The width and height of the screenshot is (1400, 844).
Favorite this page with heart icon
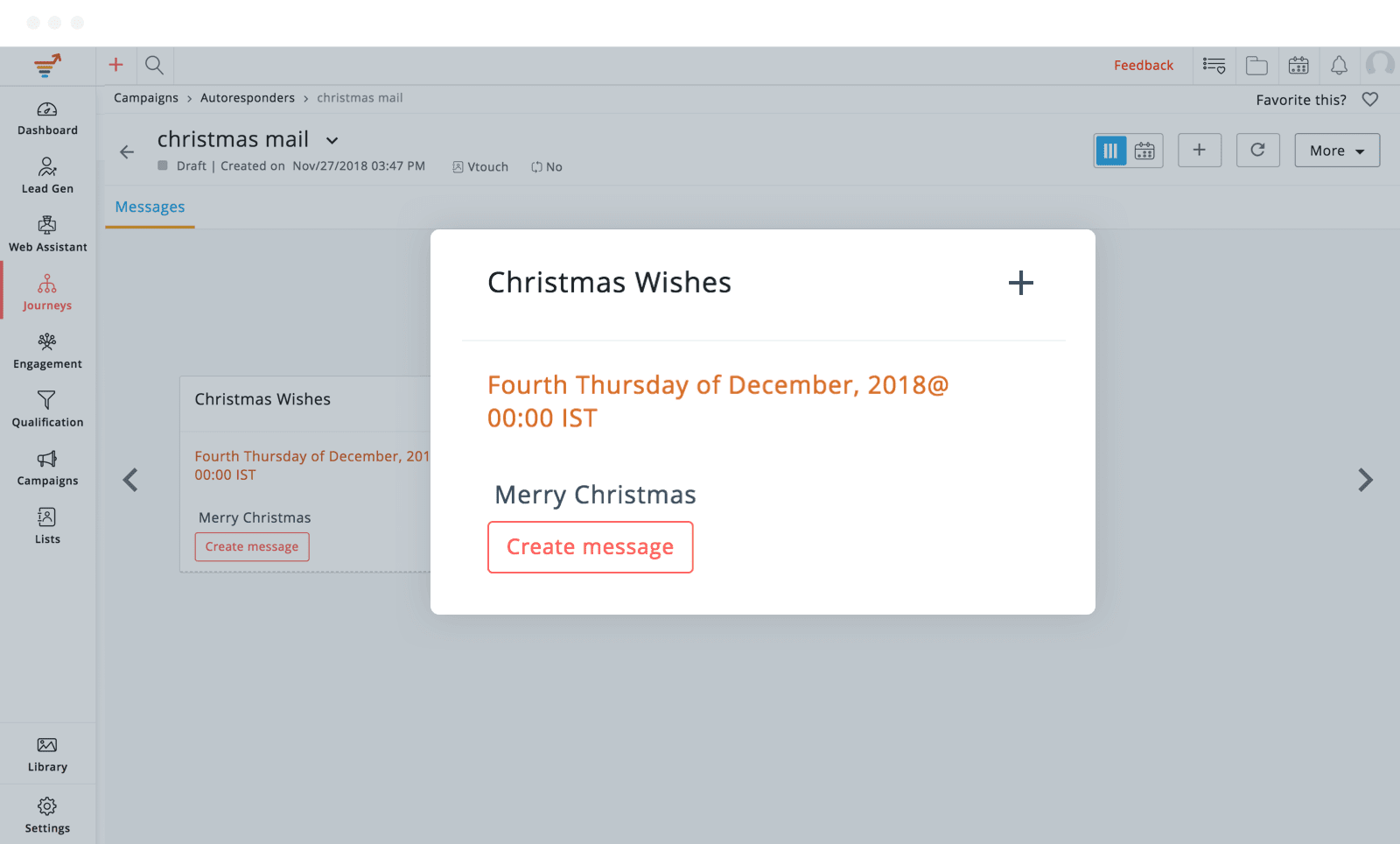tap(1370, 100)
